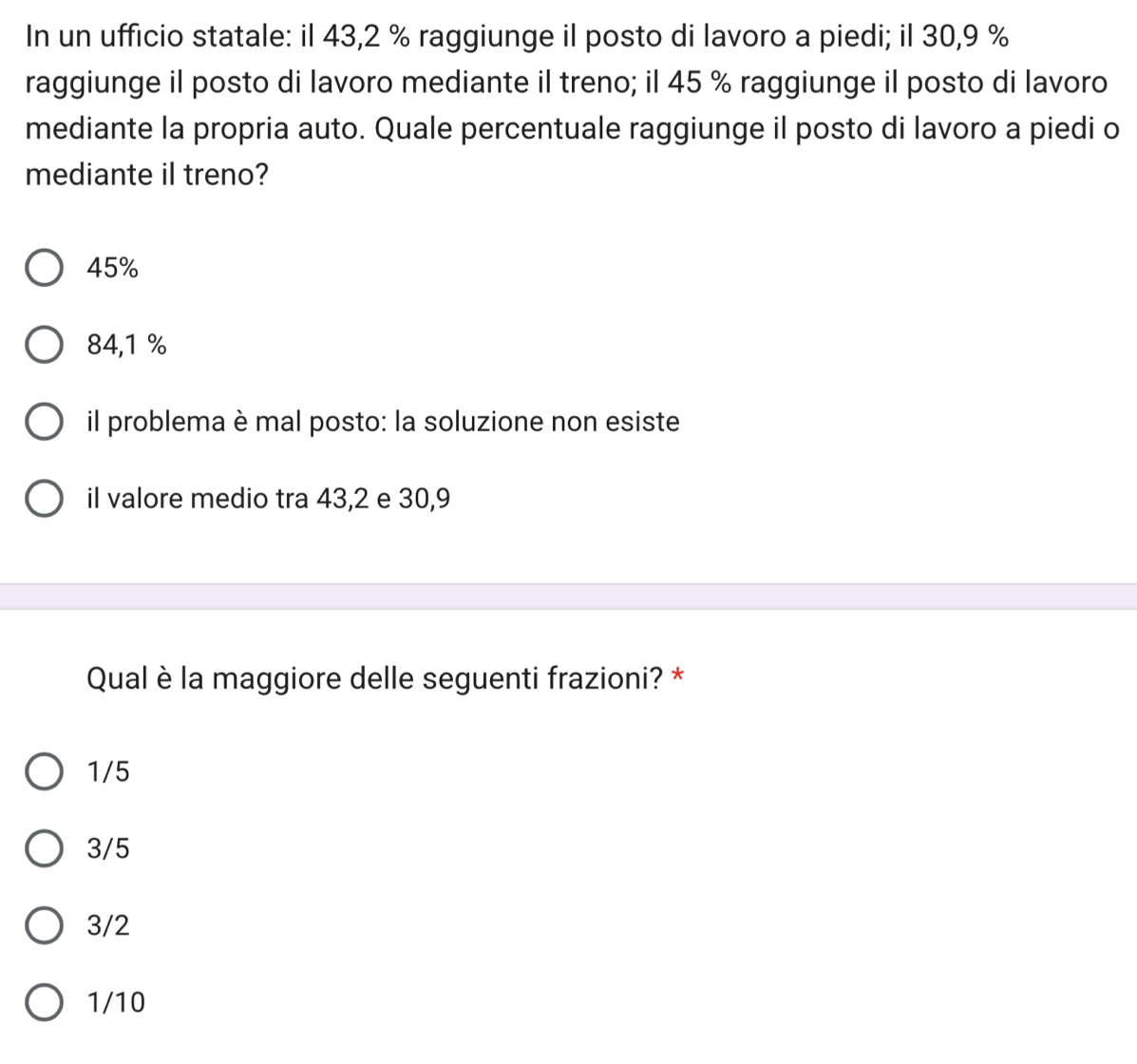
Task: Click the '3/2' option label text
Action: 108,924
